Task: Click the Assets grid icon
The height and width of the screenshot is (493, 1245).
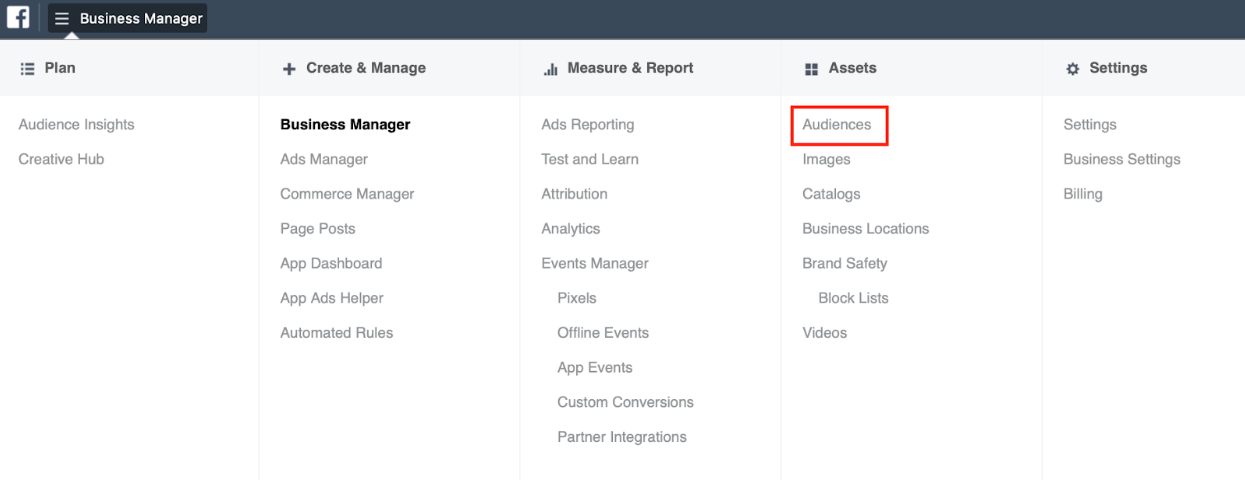Action: point(811,69)
